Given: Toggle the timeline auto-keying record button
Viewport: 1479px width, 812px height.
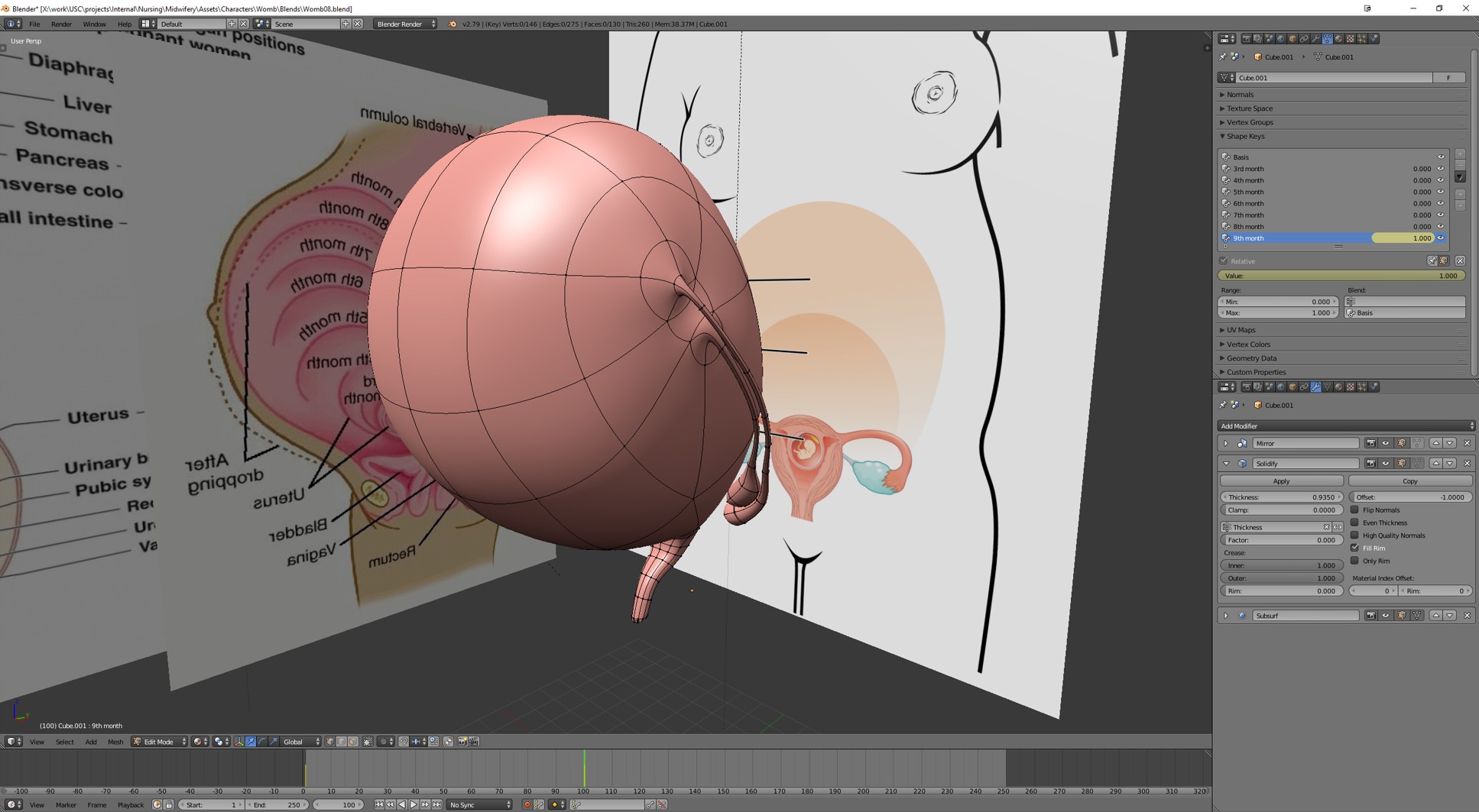Looking at the screenshot, I should [527, 804].
